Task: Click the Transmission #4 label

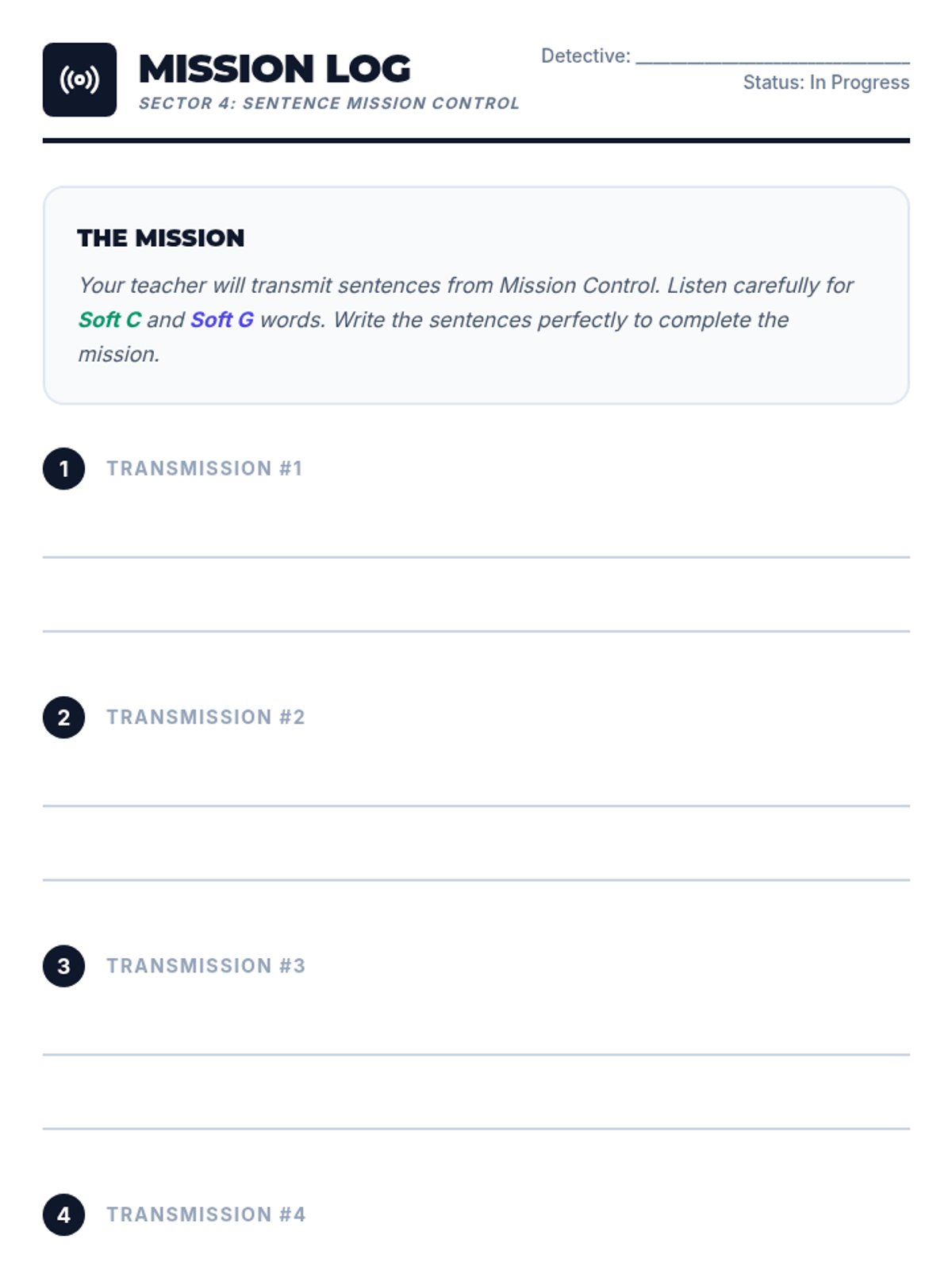Action: 206,1214
